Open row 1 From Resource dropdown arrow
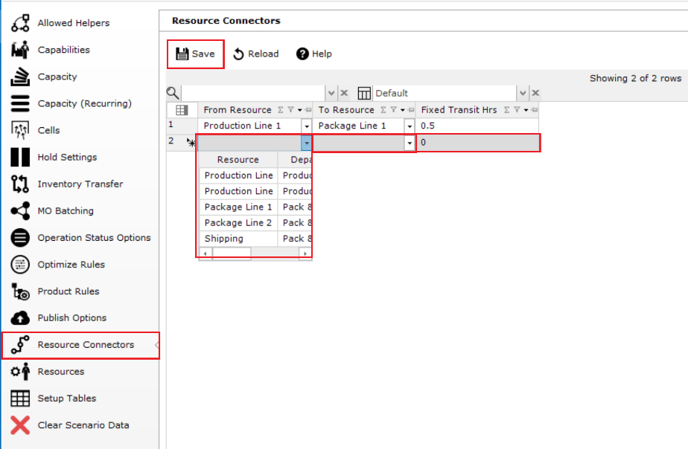 [x=306, y=126]
